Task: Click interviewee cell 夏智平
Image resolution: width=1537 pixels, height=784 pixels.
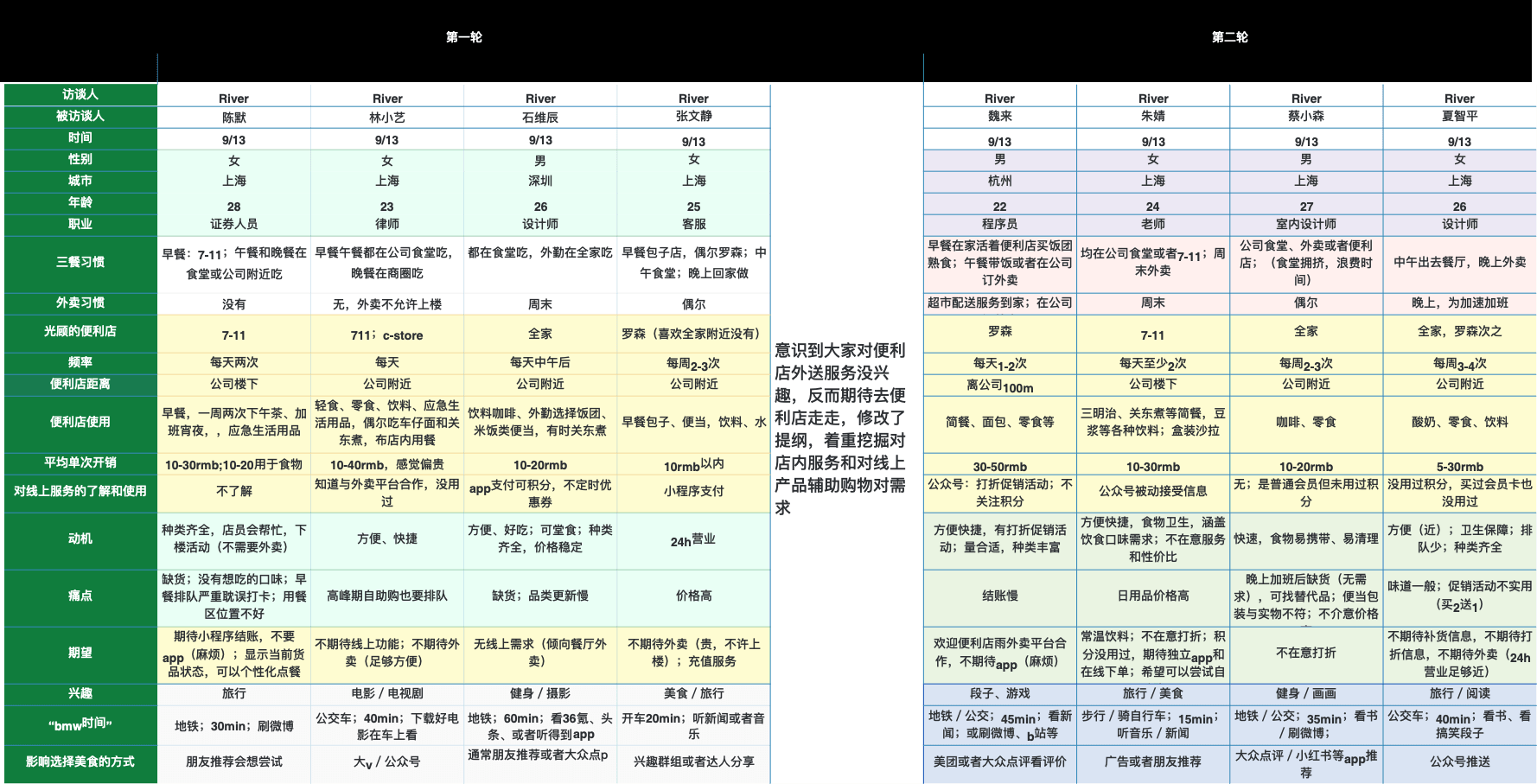Action: pos(1459,116)
